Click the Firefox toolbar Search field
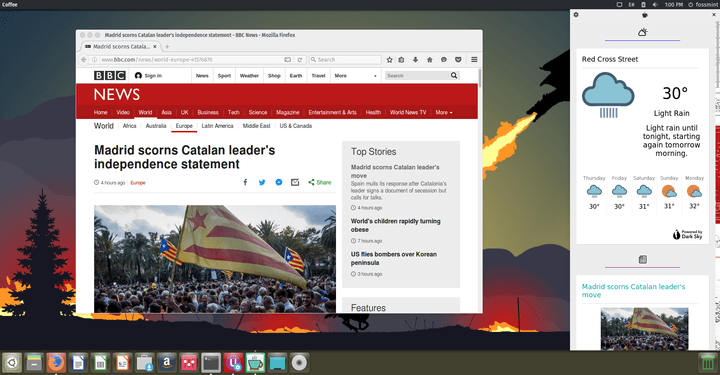 pyautogui.click(x=345, y=60)
